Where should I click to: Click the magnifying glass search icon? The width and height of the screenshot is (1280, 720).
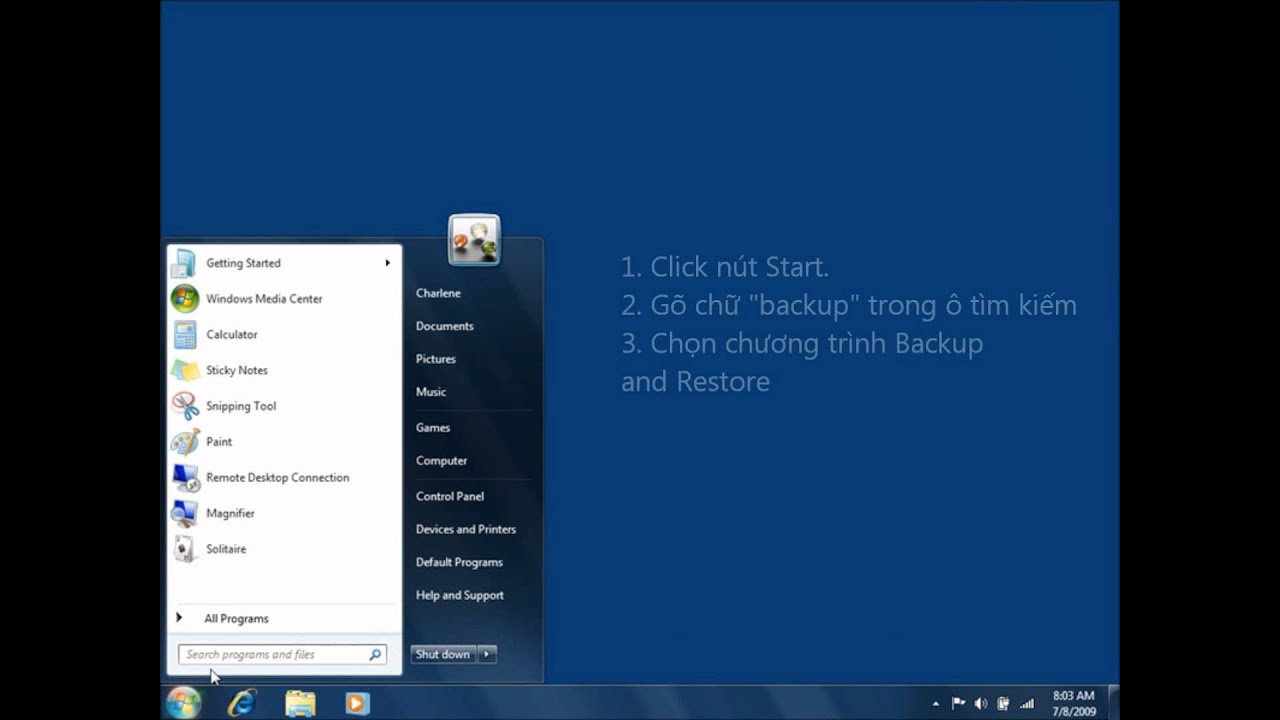(375, 655)
